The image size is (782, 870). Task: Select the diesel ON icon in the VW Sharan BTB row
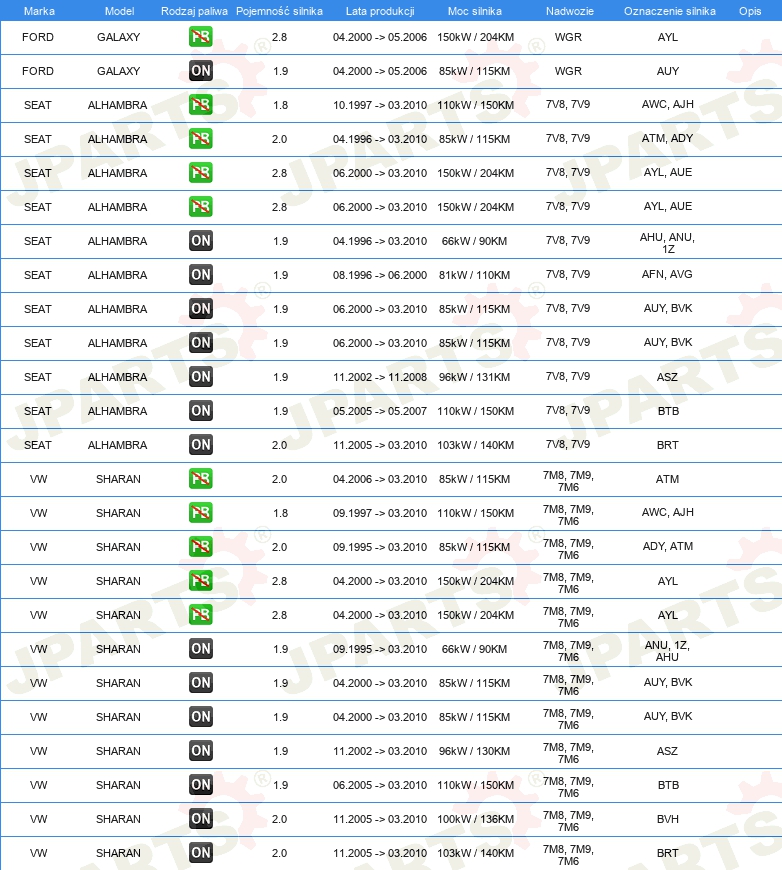200,785
